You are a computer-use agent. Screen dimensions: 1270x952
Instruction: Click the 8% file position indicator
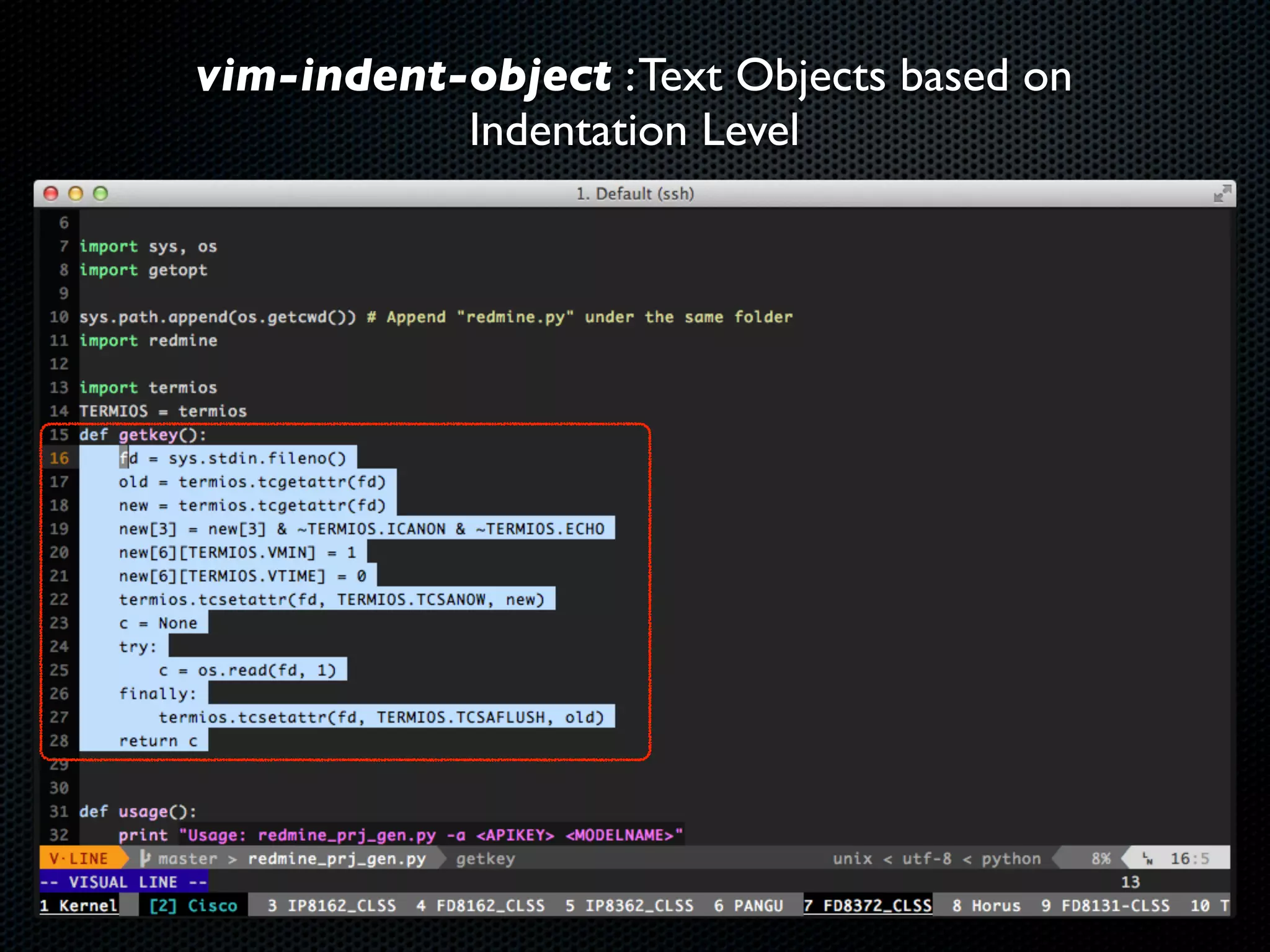(1101, 859)
